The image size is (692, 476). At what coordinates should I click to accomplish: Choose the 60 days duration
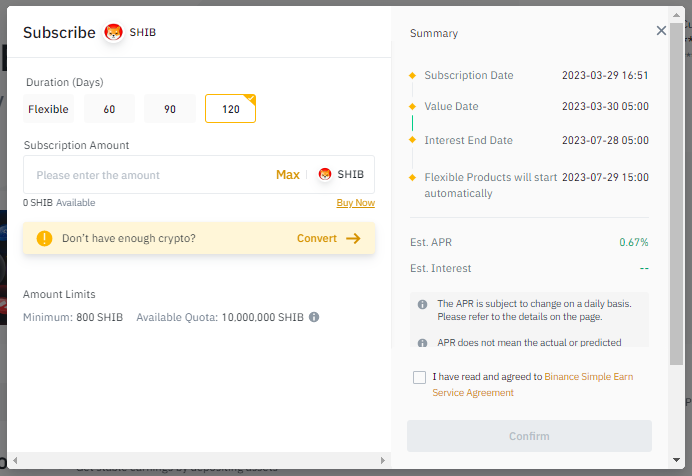coord(109,109)
